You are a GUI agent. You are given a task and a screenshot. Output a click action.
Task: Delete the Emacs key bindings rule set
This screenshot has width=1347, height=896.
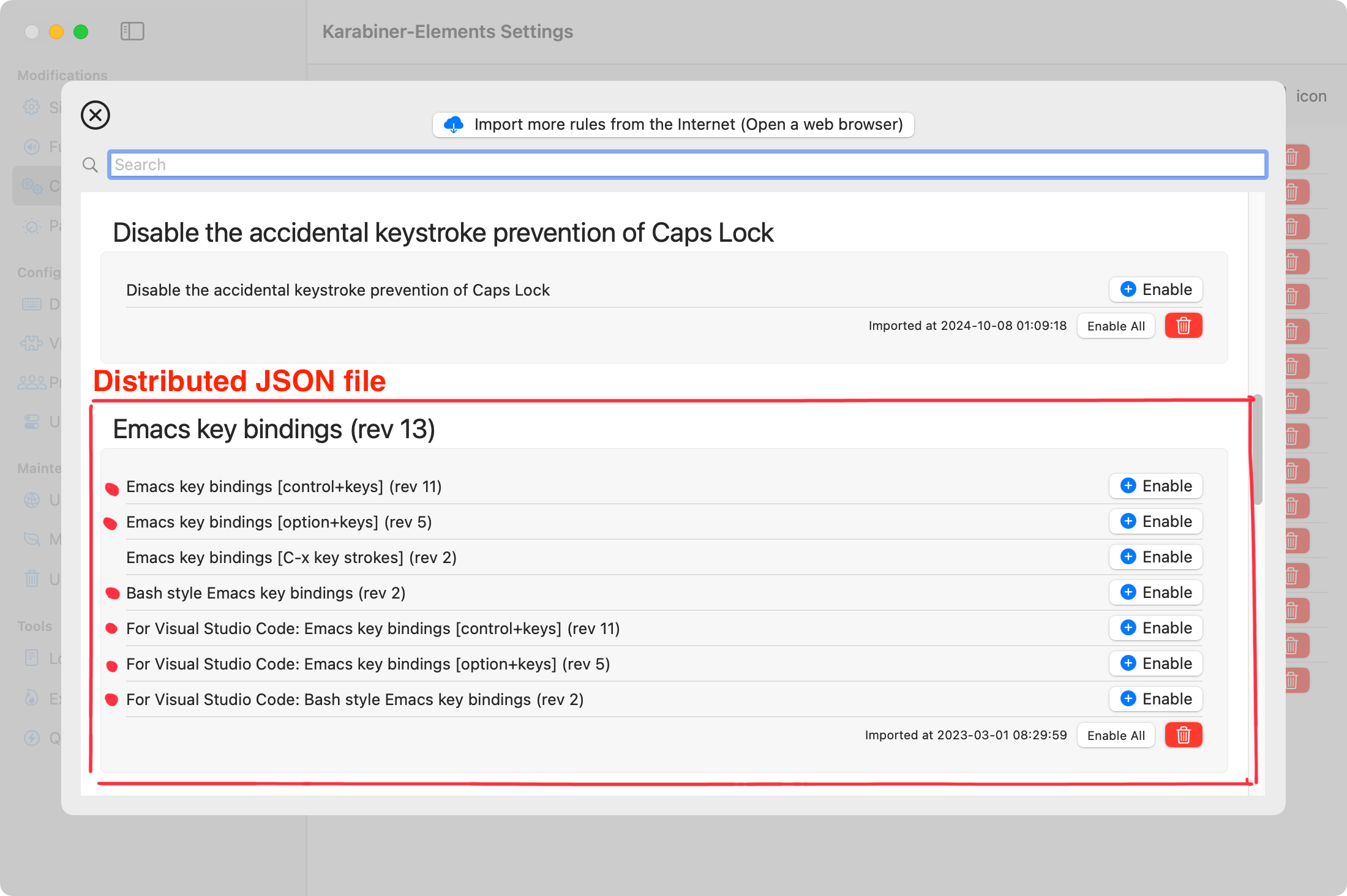pyautogui.click(x=1183, y=735)
